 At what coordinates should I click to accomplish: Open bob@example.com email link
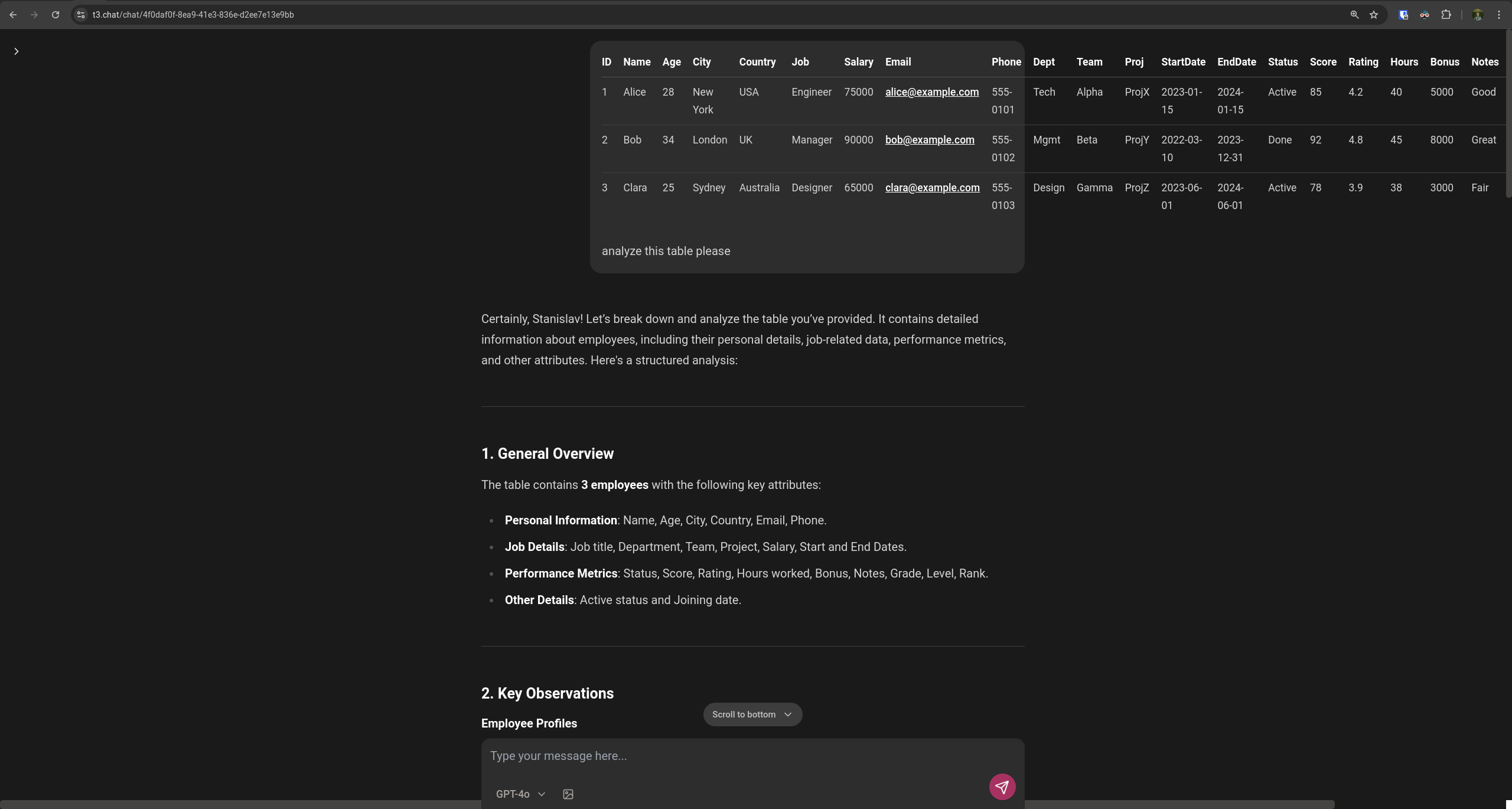pos(929,140)
